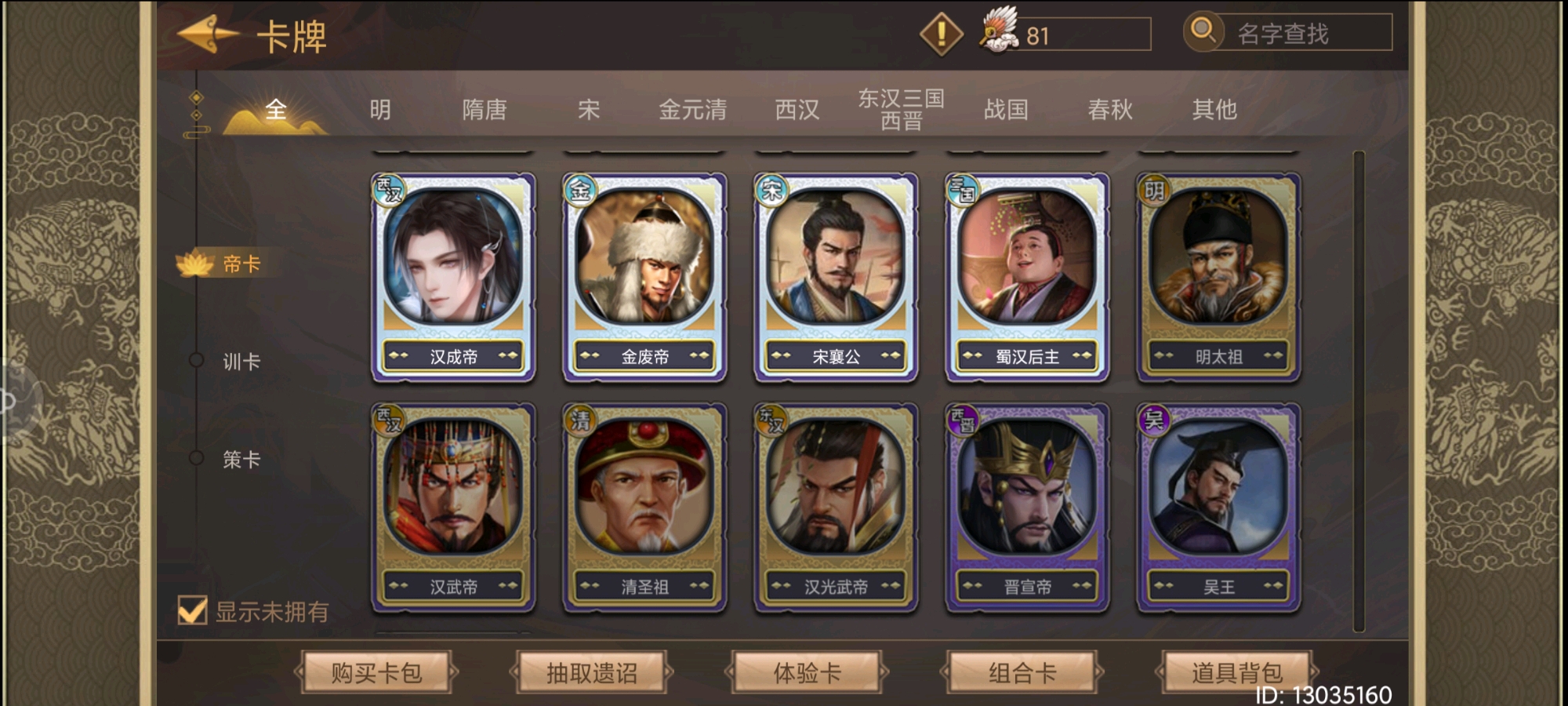The width and height of the screenshot is (1568, 706).
Task: Open the 战国 dynasty tab
Action: point(1006,110)
